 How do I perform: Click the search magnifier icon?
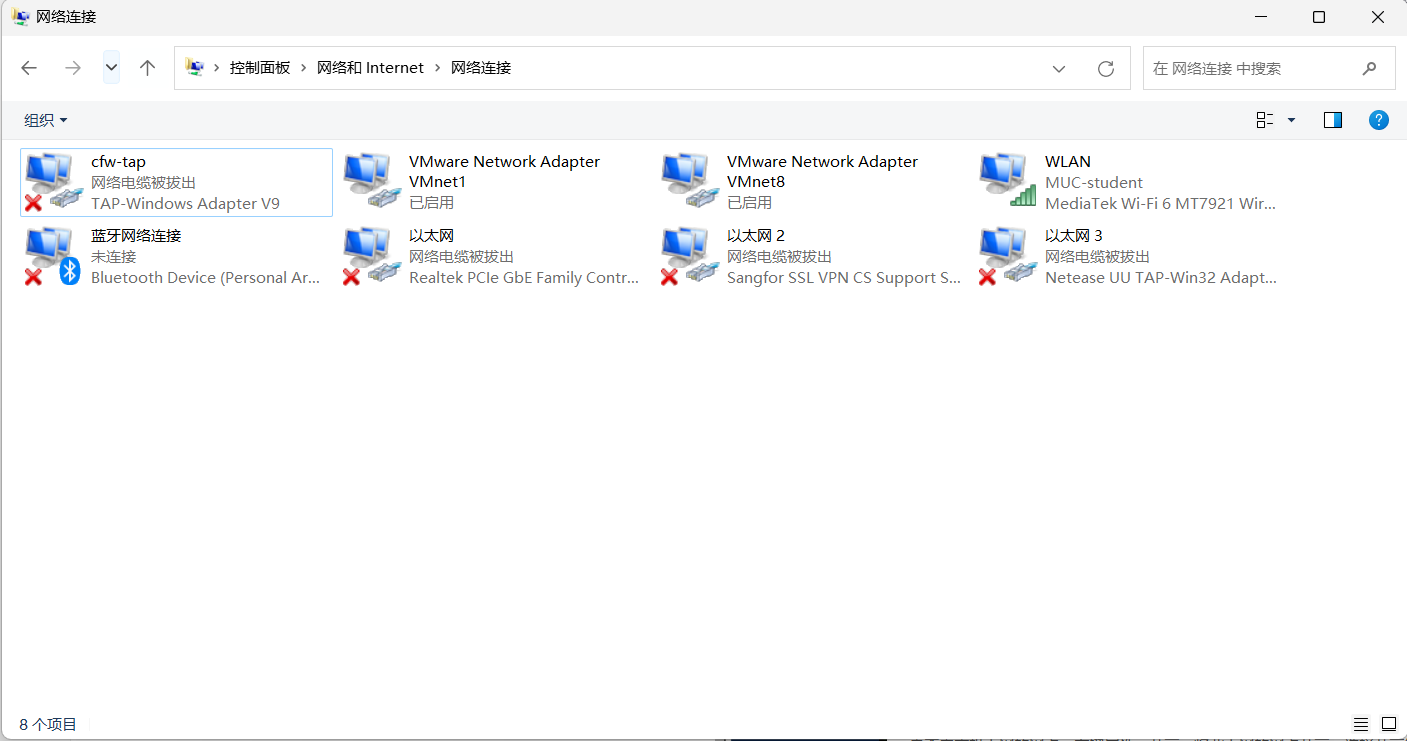(1369, 68)
